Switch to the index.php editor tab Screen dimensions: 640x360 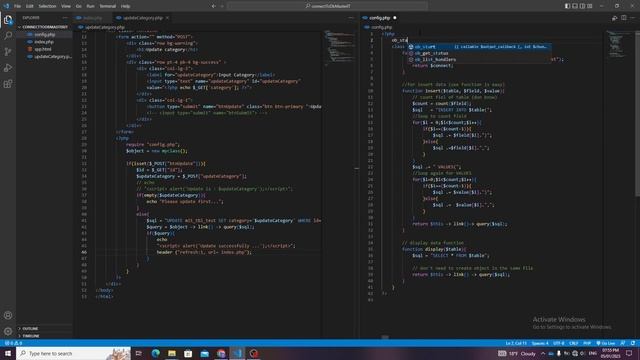[93, 18]
